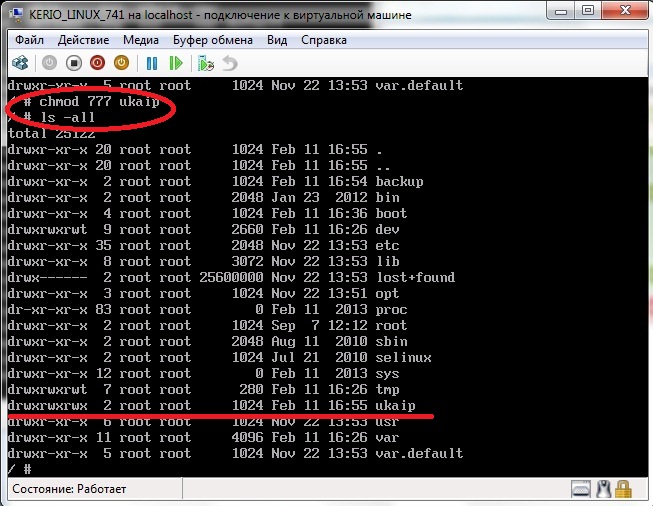Open the Справка menu

click(323, 40)
